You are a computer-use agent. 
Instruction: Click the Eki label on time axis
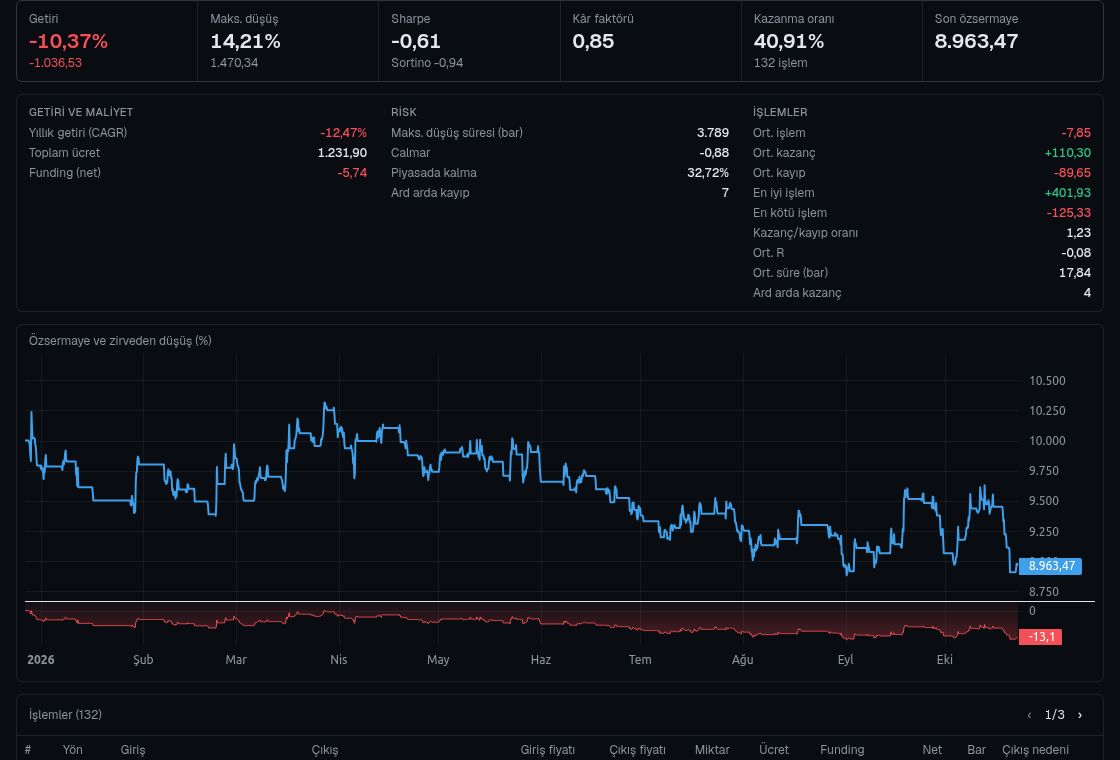tap(944, 659)
